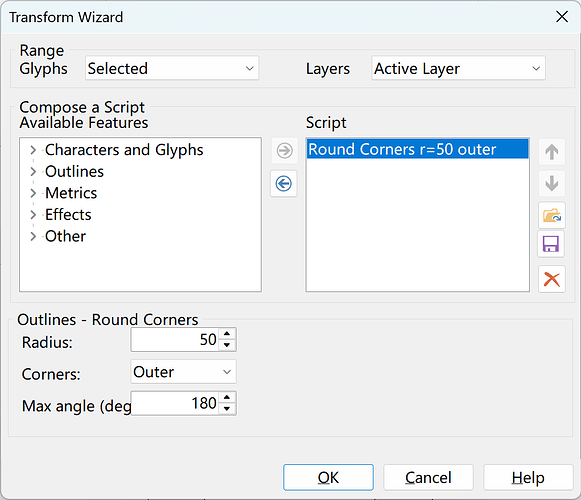The width and height of the screenshot is (581, 500).
Task: Expand the Outlines tree node
Action: click(33, 172)
